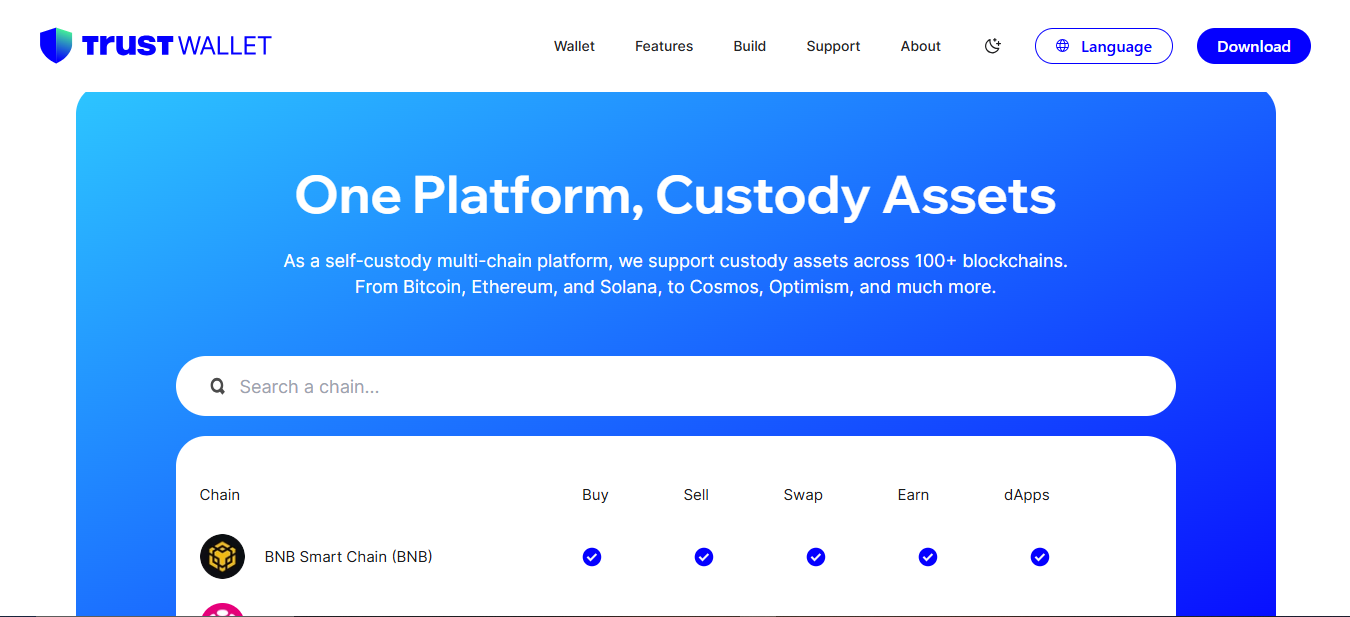Expand the Support navigation menu
The image size is (1350, 617).
point(833,46)
